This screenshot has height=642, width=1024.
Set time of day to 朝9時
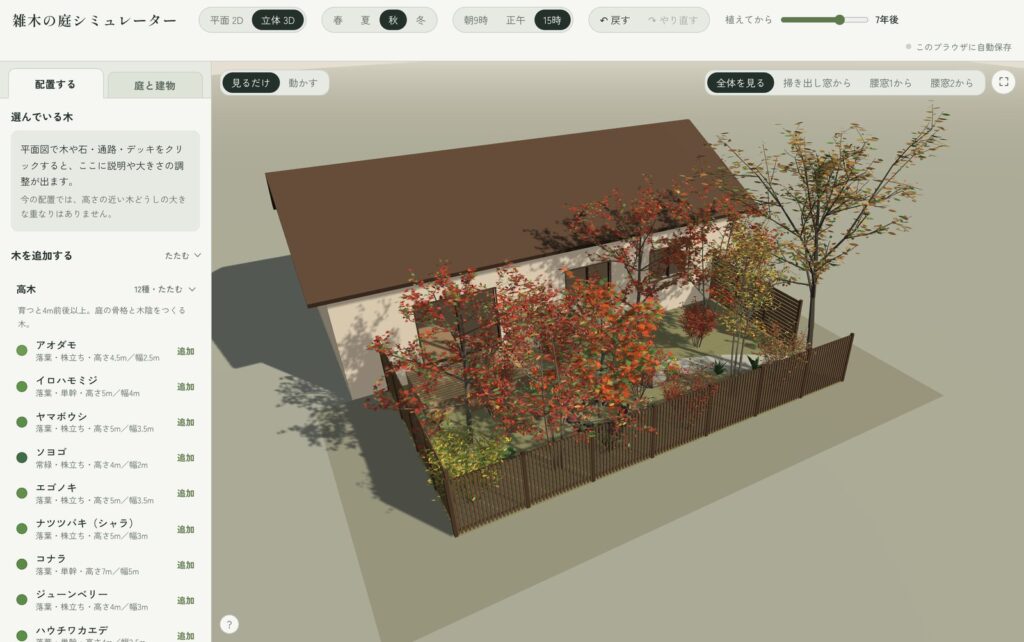click(x=475, y=20)
